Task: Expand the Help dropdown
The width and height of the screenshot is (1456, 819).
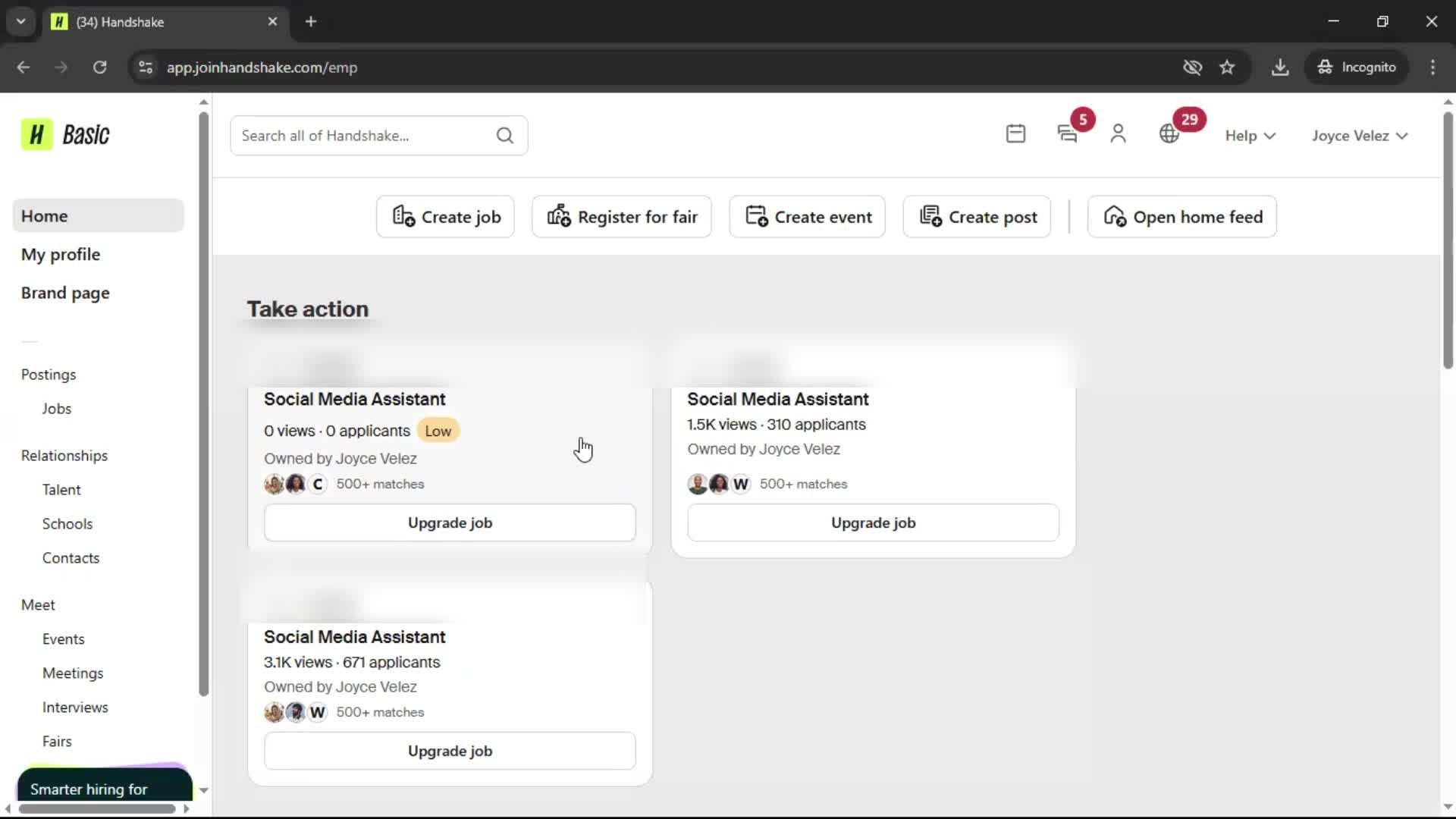Action: point(1250,136)
